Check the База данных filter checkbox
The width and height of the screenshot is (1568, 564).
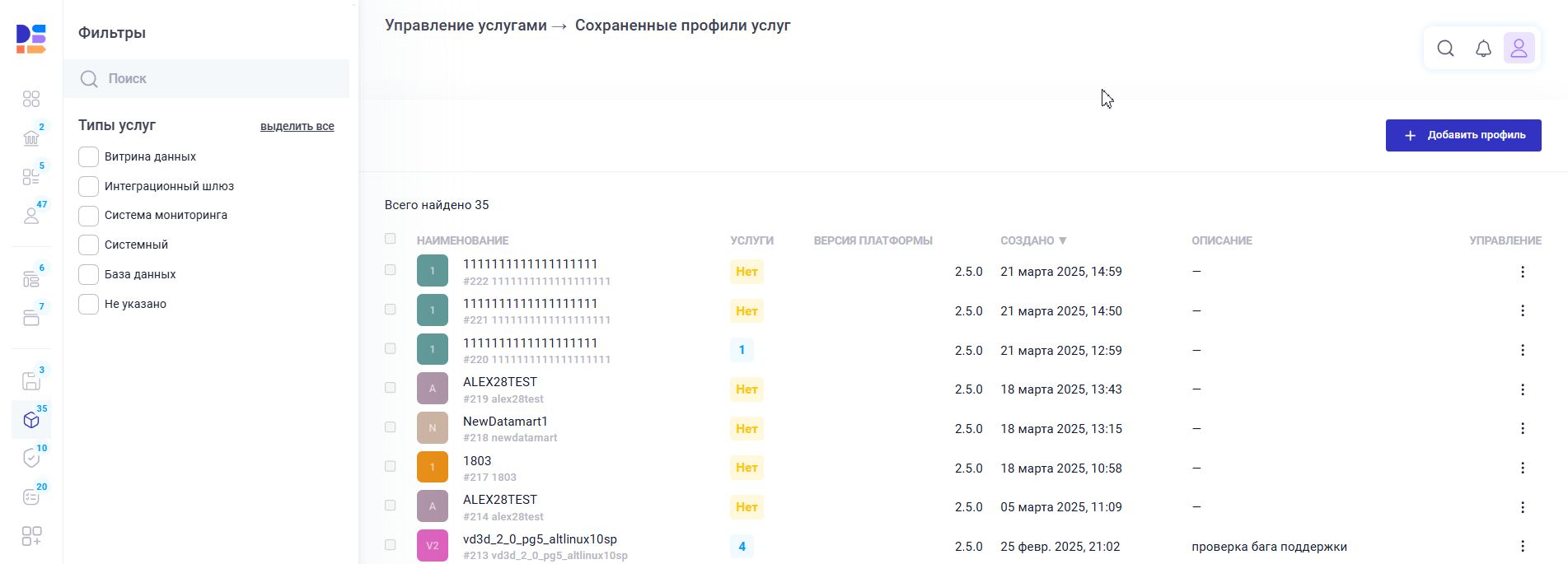click(x=88, y=274)
